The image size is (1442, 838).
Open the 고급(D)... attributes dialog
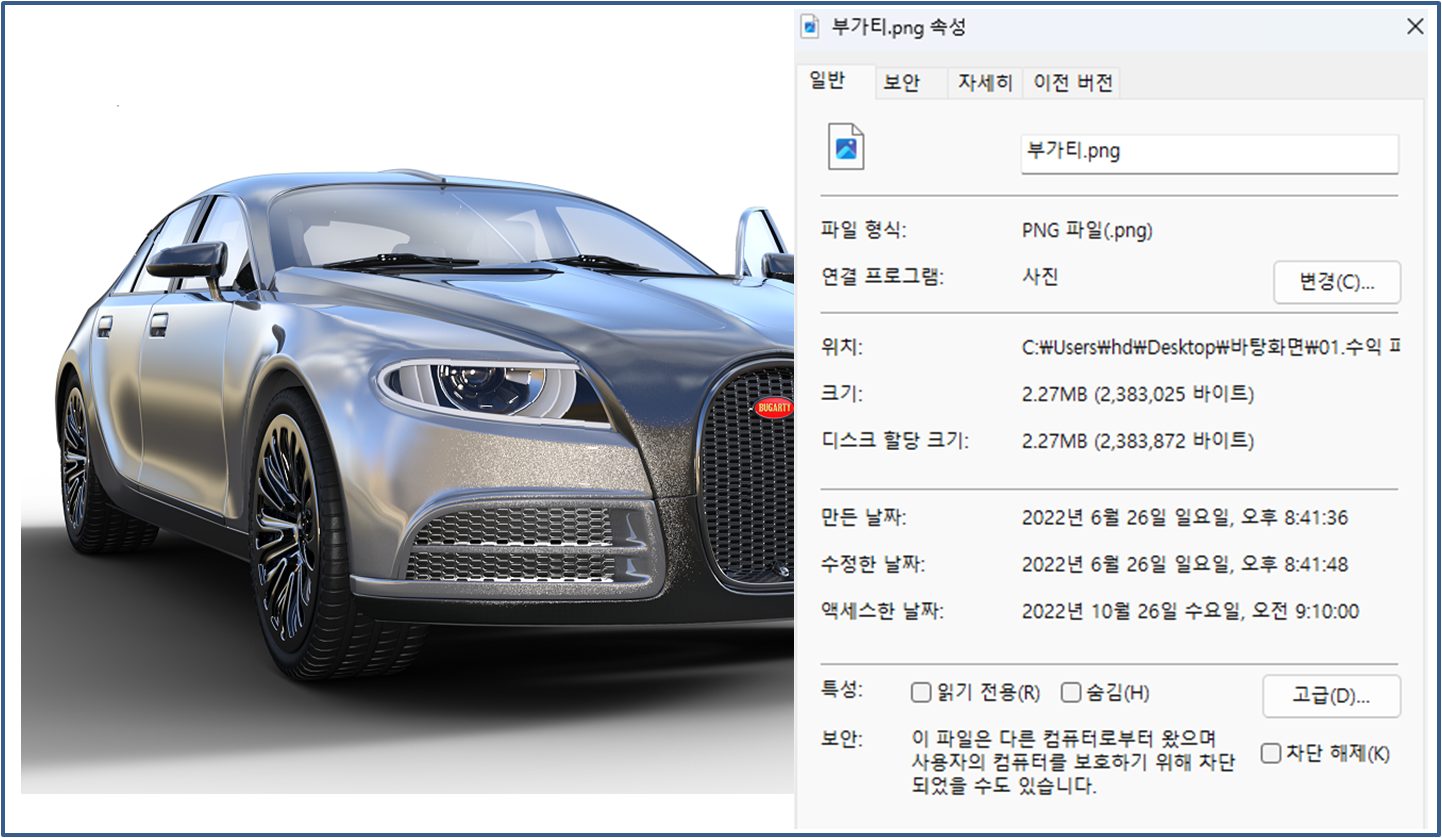[x=1331, y=696]
